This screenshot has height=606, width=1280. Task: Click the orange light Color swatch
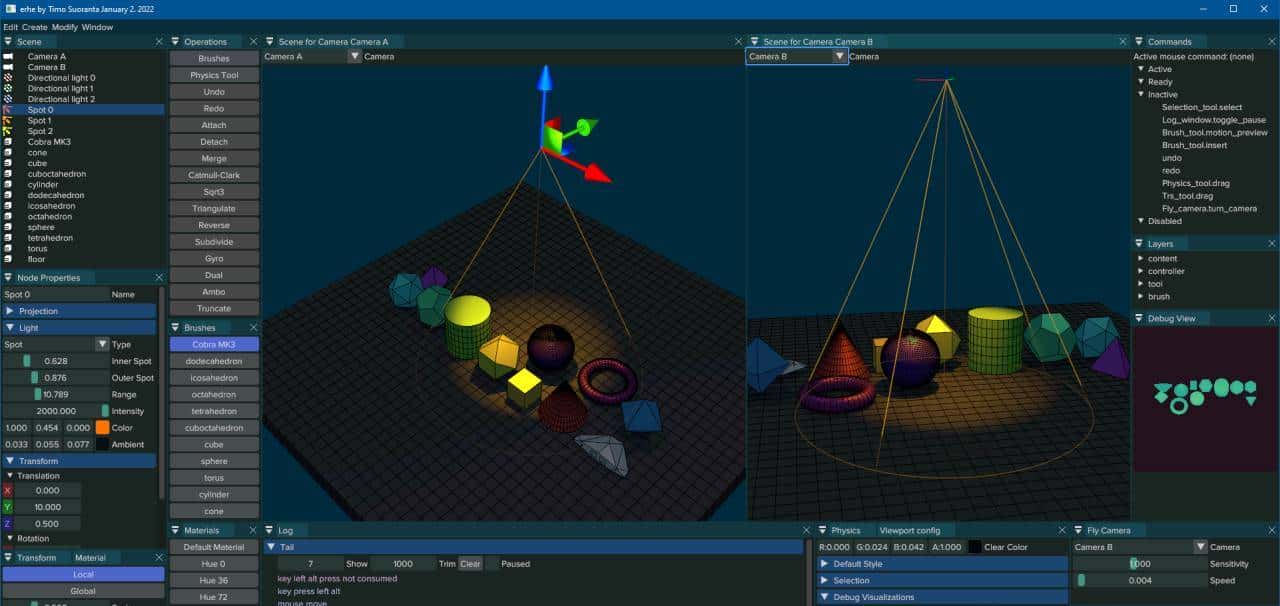click(105, 427)
